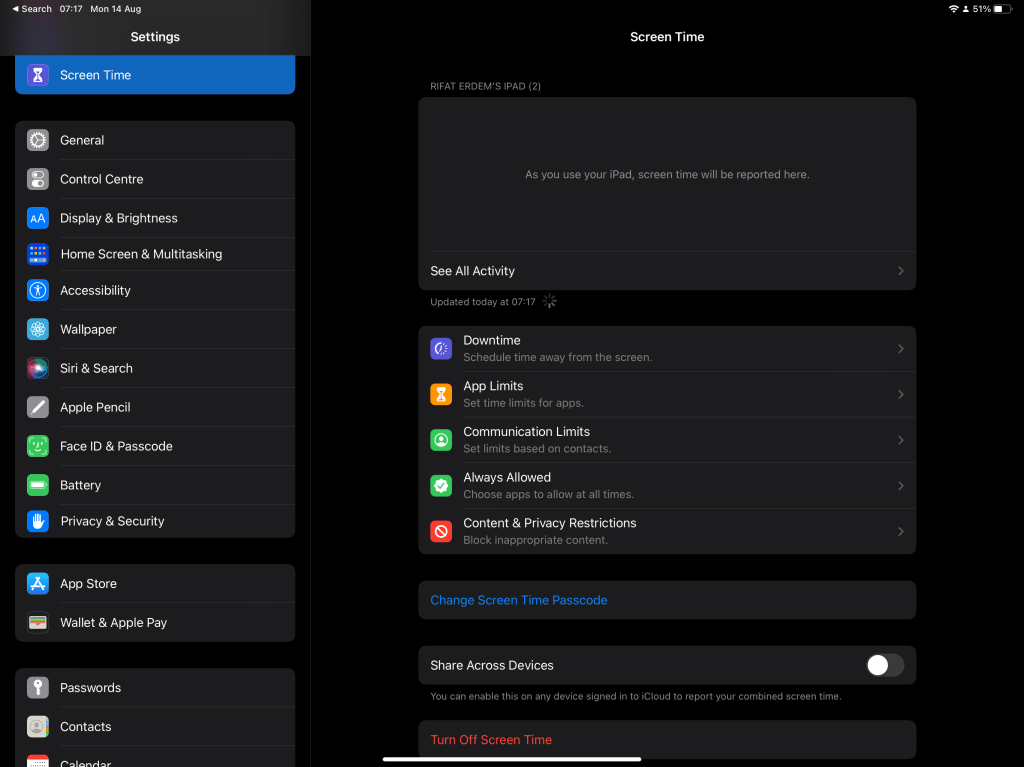Tap the Contacts icon

[38, 726]
